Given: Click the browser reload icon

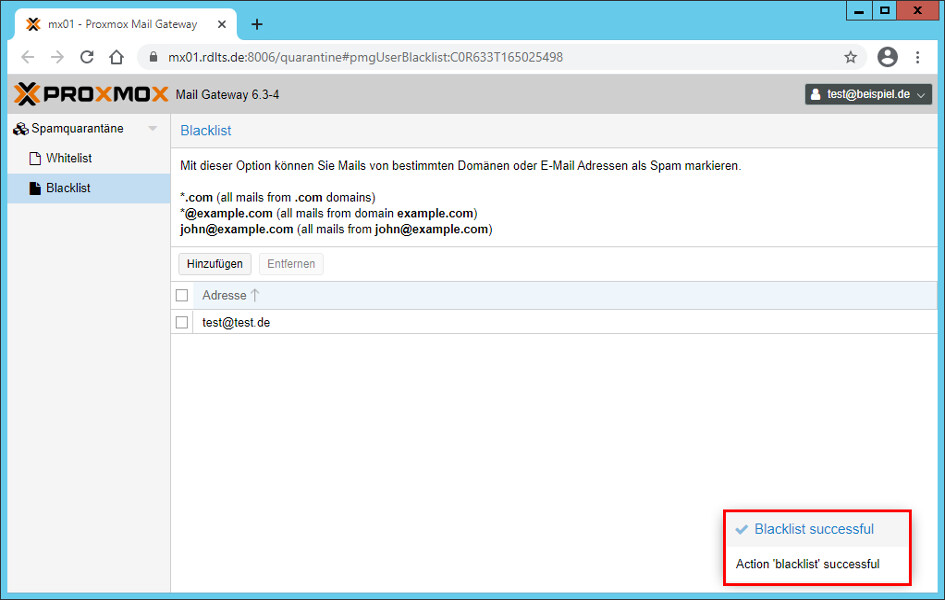Looking at the screenshot, I should tap(87, 57).
